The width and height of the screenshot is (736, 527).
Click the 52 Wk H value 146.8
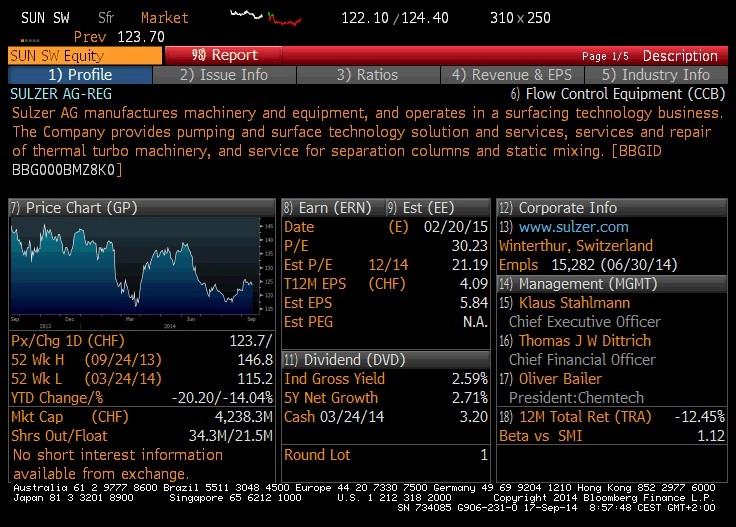255,360
